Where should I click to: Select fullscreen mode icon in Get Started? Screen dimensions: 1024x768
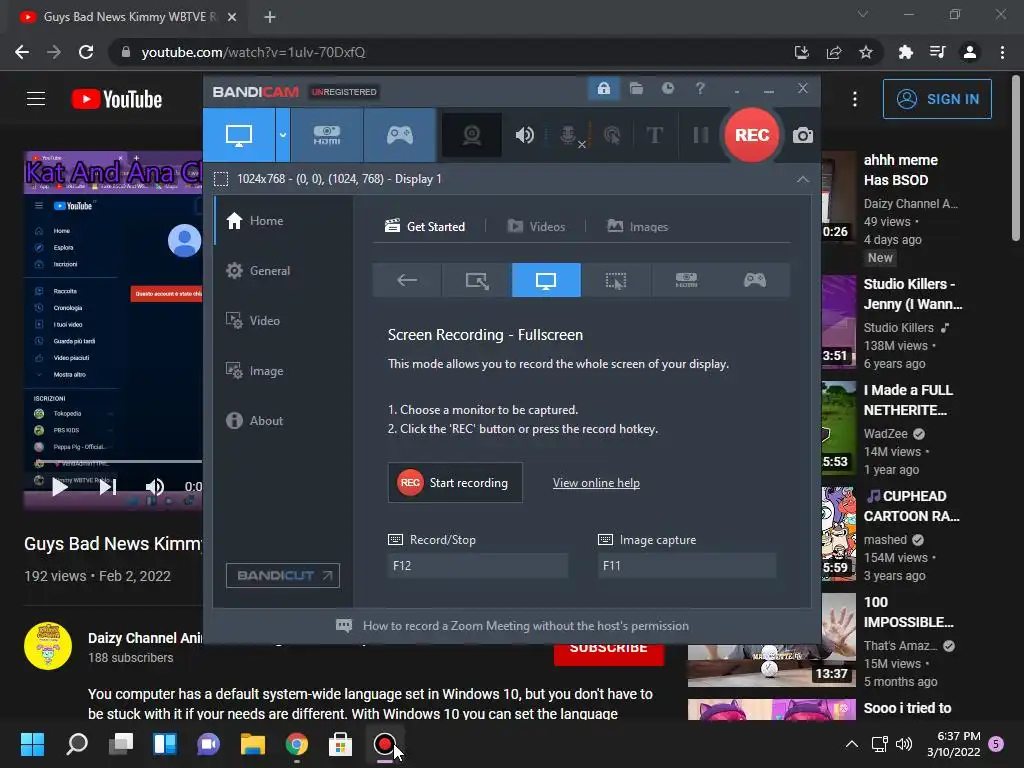click(x=546, y=280)
